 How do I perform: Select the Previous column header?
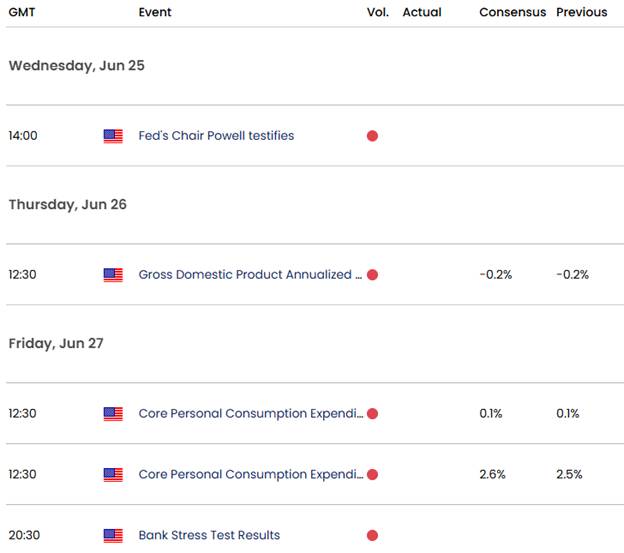[x=582, y=12]
